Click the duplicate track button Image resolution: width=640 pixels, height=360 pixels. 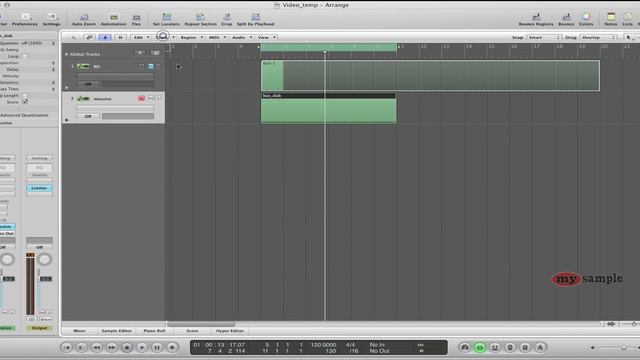point(155,53)
